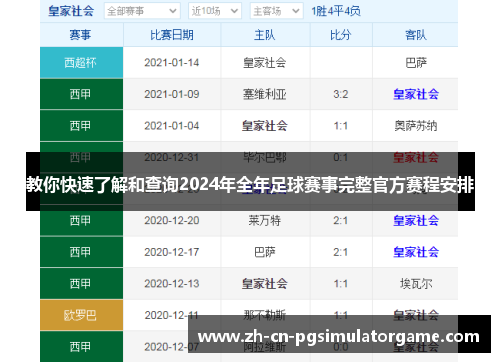The width and height of the screenshot is (500, 362).
Task: Open away team 埃瓦尔
Action: 416,284
